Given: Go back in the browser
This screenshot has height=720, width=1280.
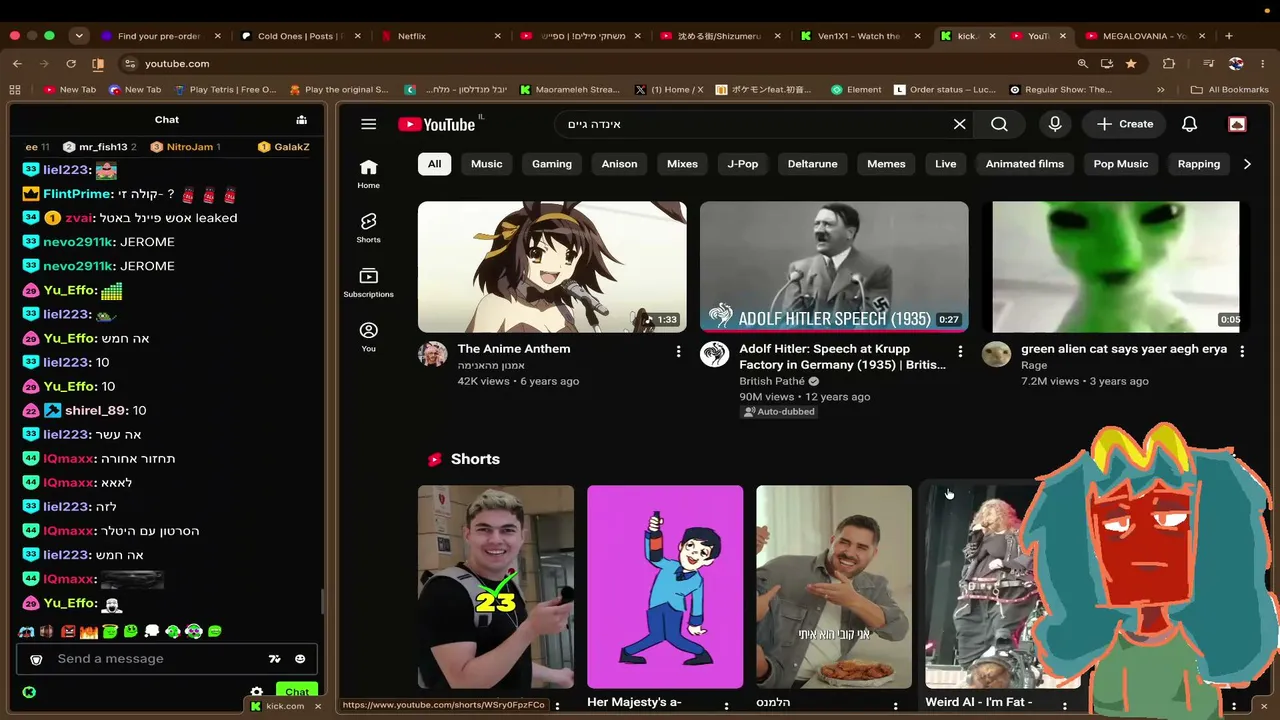Looking at the screenshot, I should click(17, 63).
